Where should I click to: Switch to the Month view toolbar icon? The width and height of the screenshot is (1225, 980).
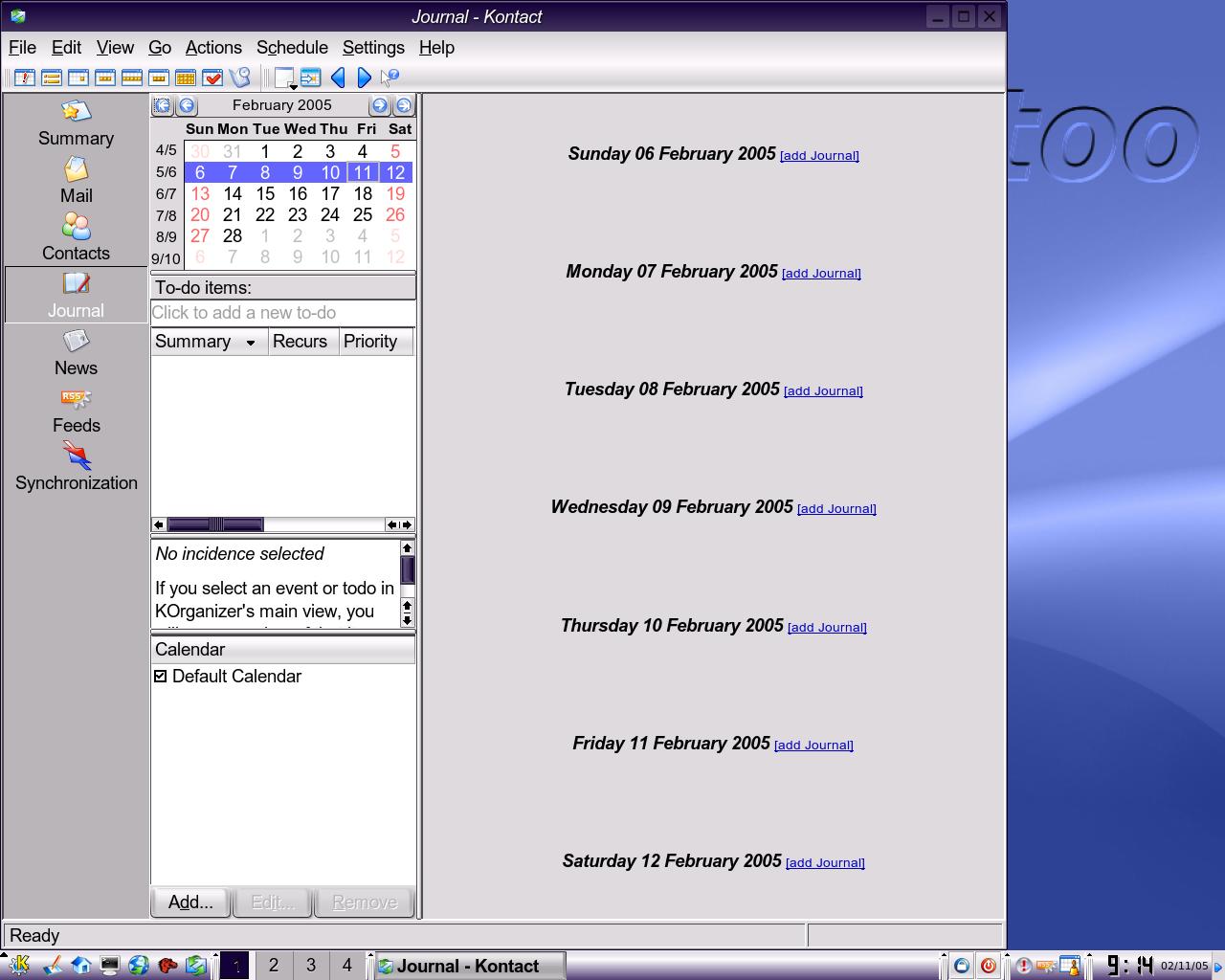(x=186, y=78)
